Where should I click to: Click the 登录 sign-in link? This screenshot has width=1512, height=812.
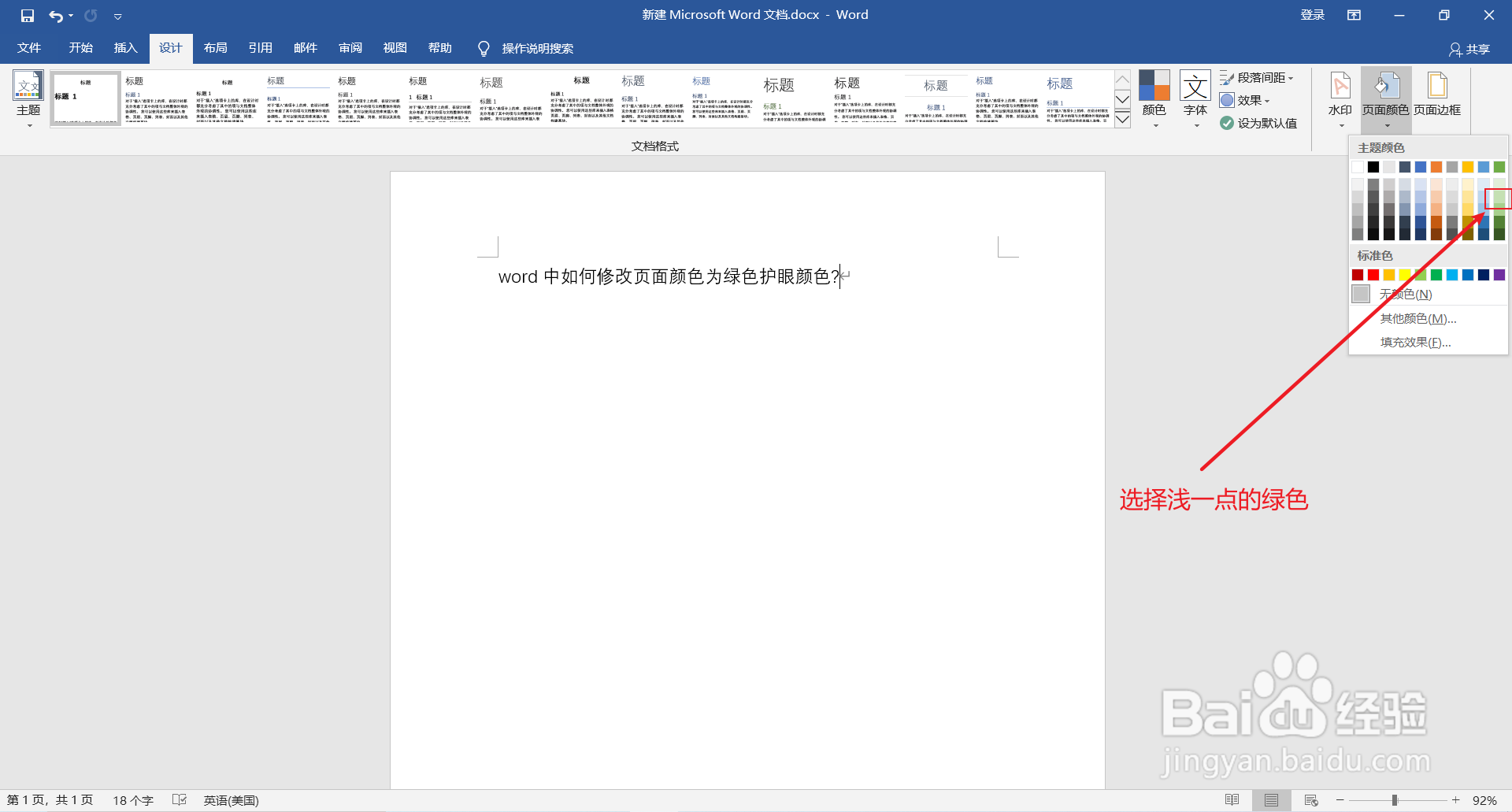click(1312, 15)
